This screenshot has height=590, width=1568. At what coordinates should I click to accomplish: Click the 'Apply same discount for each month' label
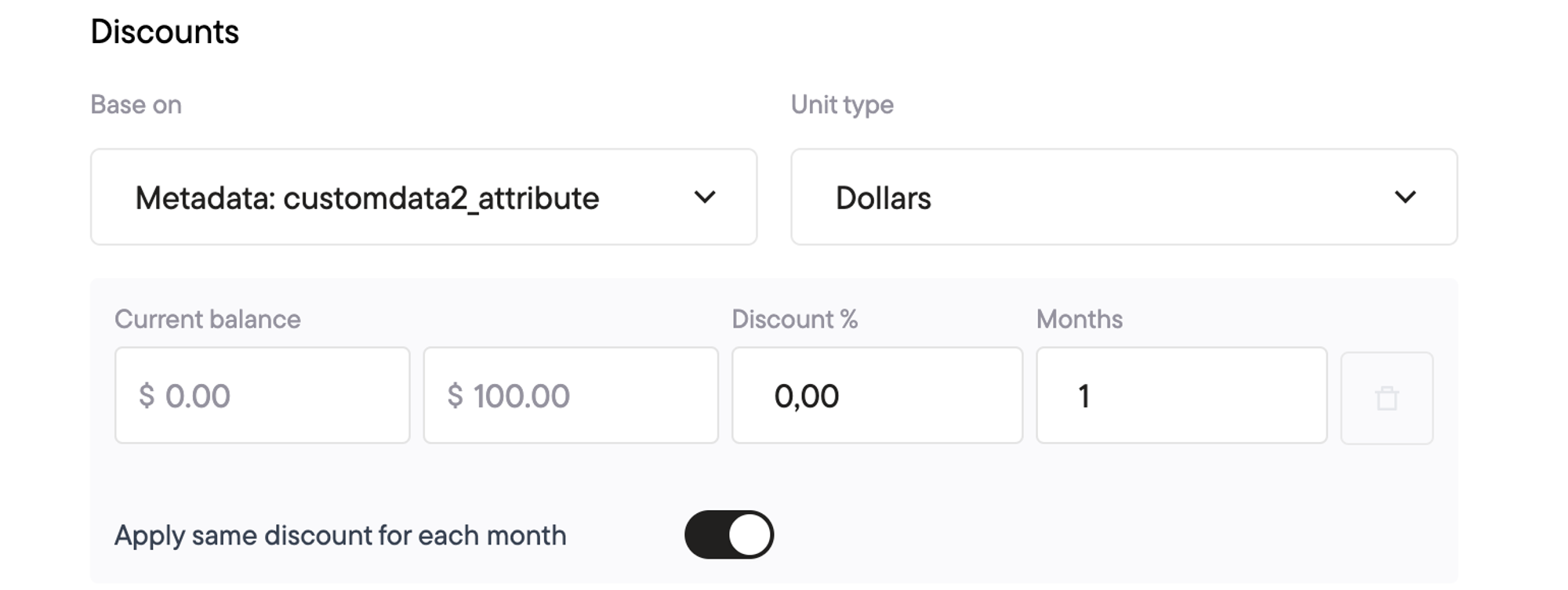coord(340,535)
